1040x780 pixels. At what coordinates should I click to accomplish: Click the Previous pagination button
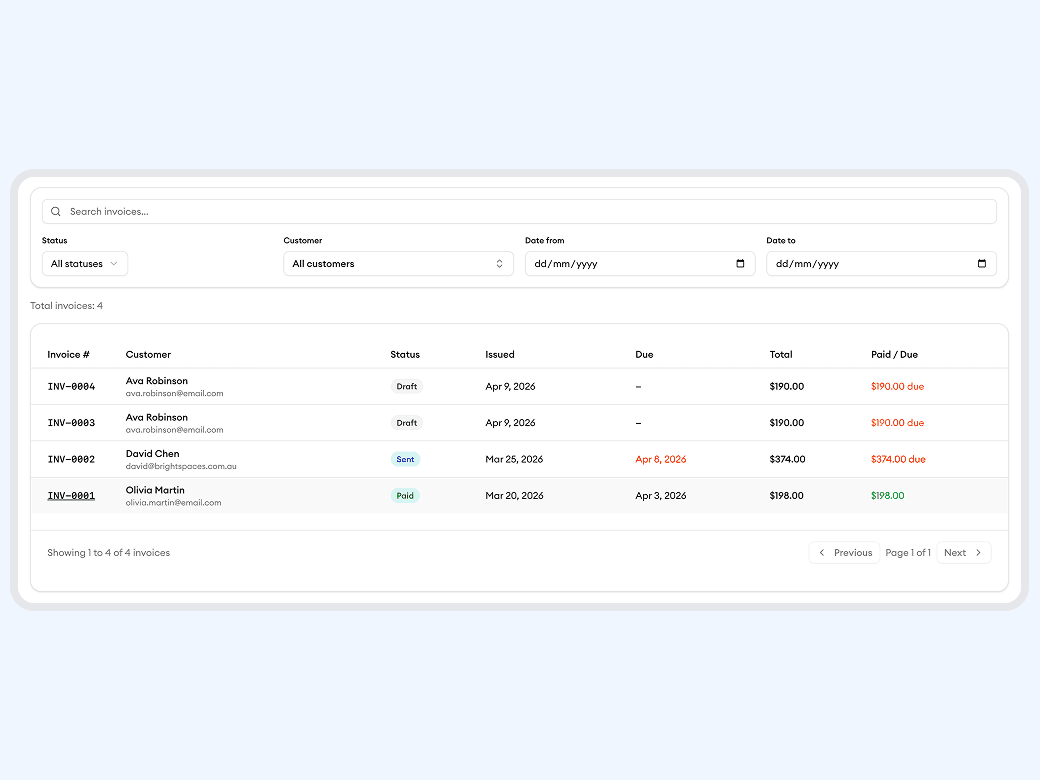(x=845, y=552)
